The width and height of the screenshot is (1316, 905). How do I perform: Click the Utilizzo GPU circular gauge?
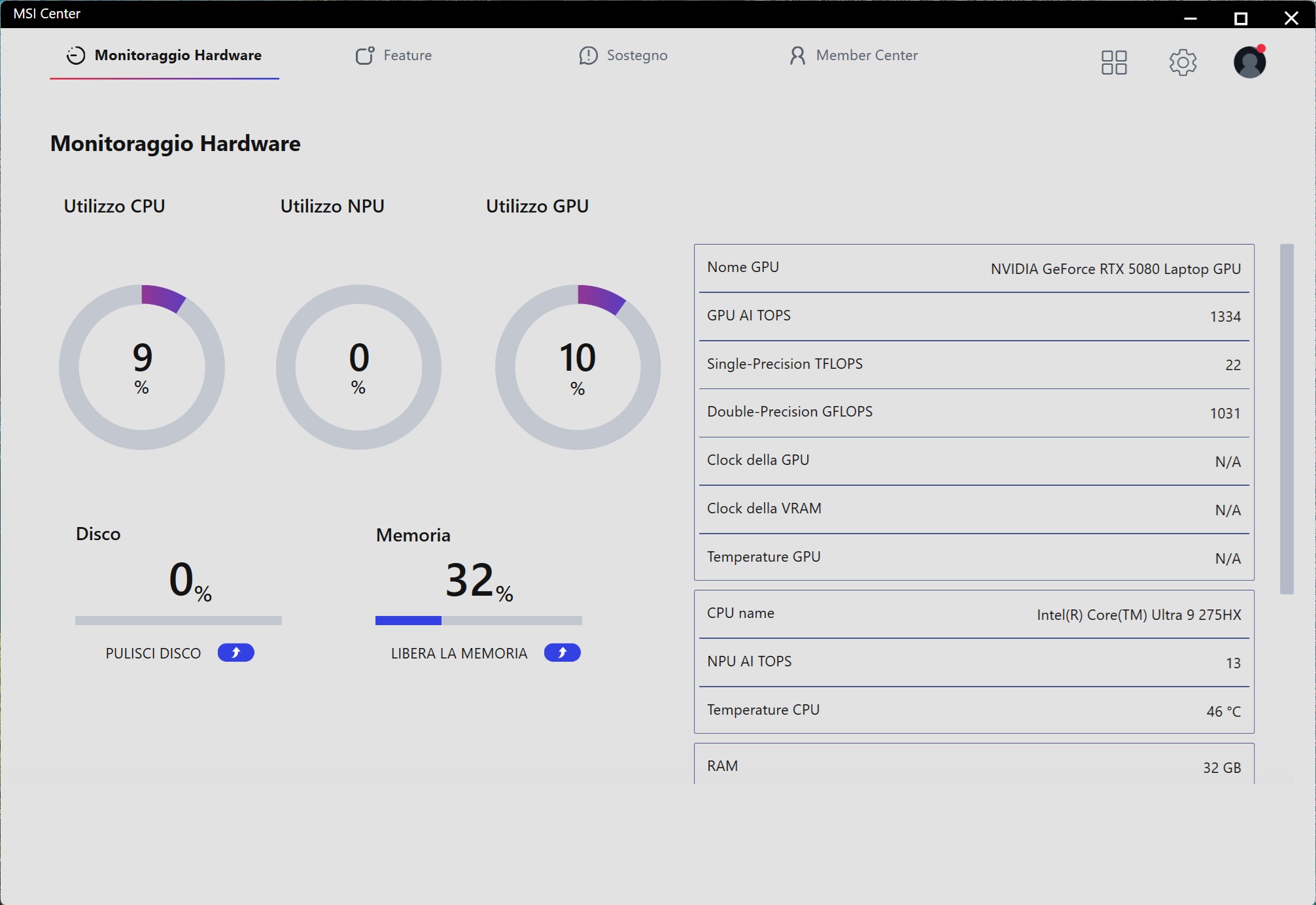[578, 367]
